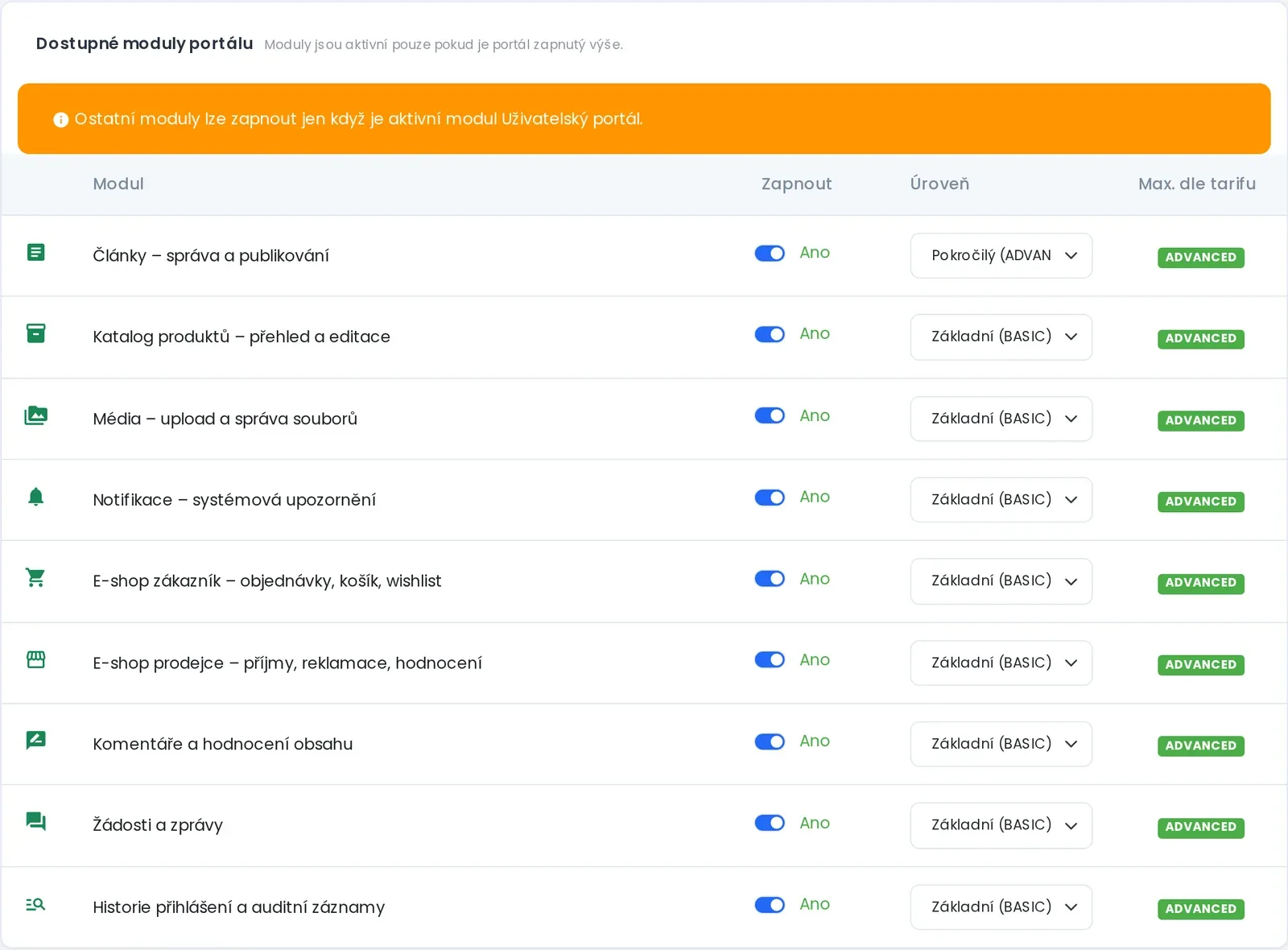Click the shopping cart icon for E-shop zákazník
This screenshot has height=950, width=1288.
point(35,578)
